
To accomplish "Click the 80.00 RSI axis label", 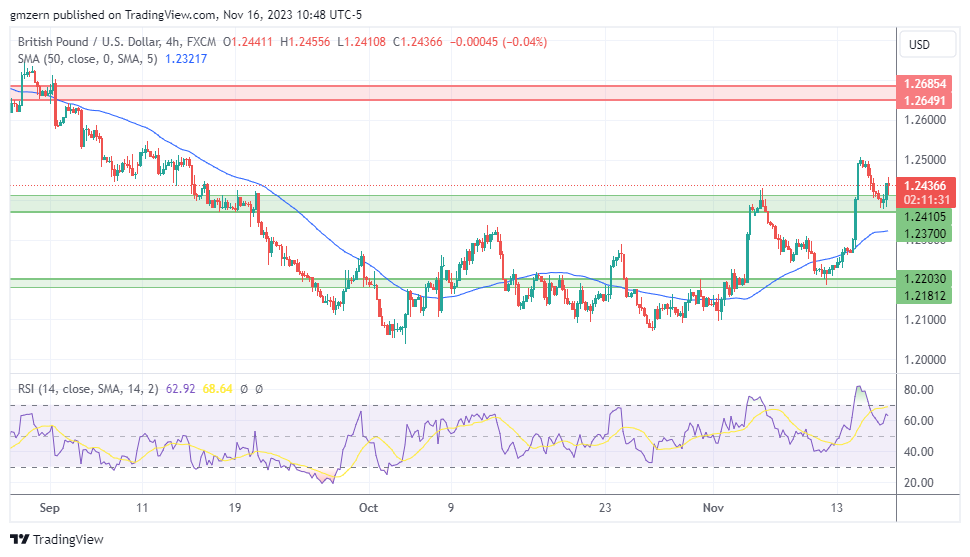I will (x=919, y=390).
